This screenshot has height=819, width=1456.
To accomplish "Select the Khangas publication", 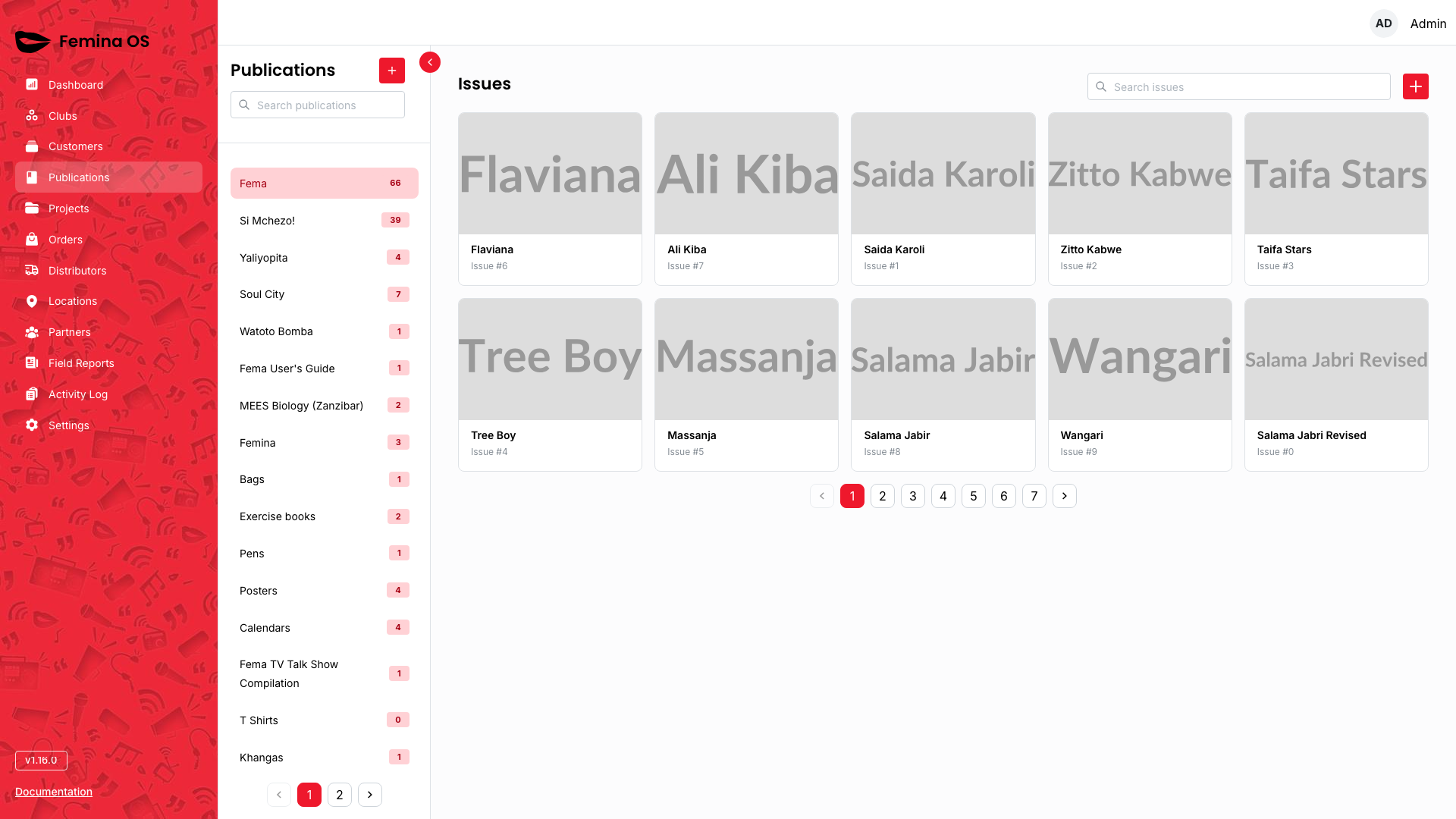I will [325, 758].
